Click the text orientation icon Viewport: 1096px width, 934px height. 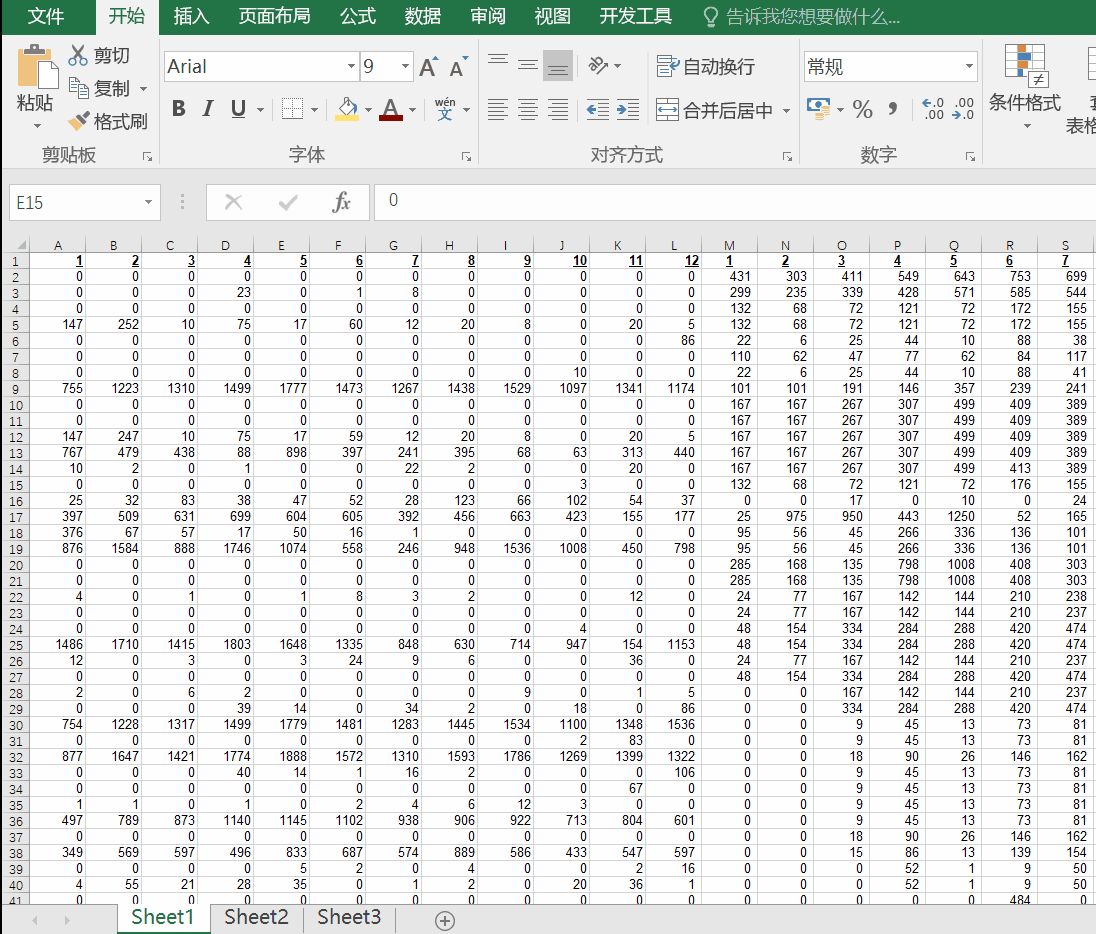pos(598,65)
